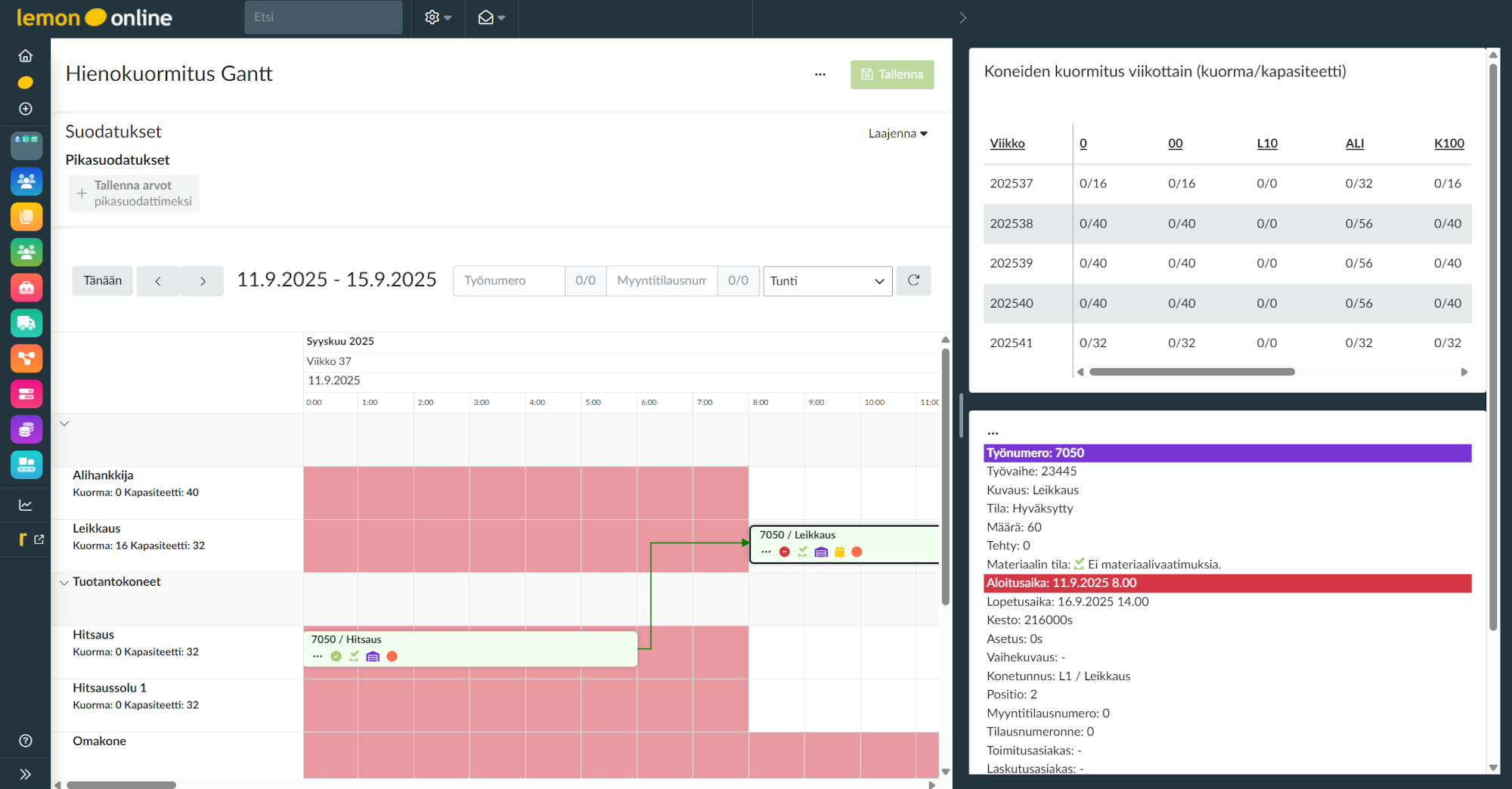Click the Työnumero input field
Image resolution: width=1512 pixels, height=789 pixels.
[509, 280]
